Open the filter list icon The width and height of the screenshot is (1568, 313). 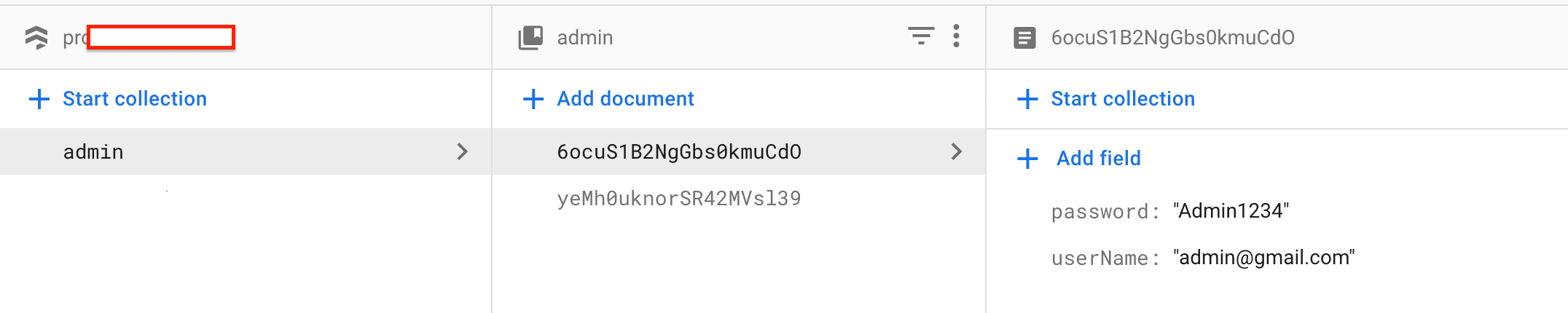tap(921, 36)
